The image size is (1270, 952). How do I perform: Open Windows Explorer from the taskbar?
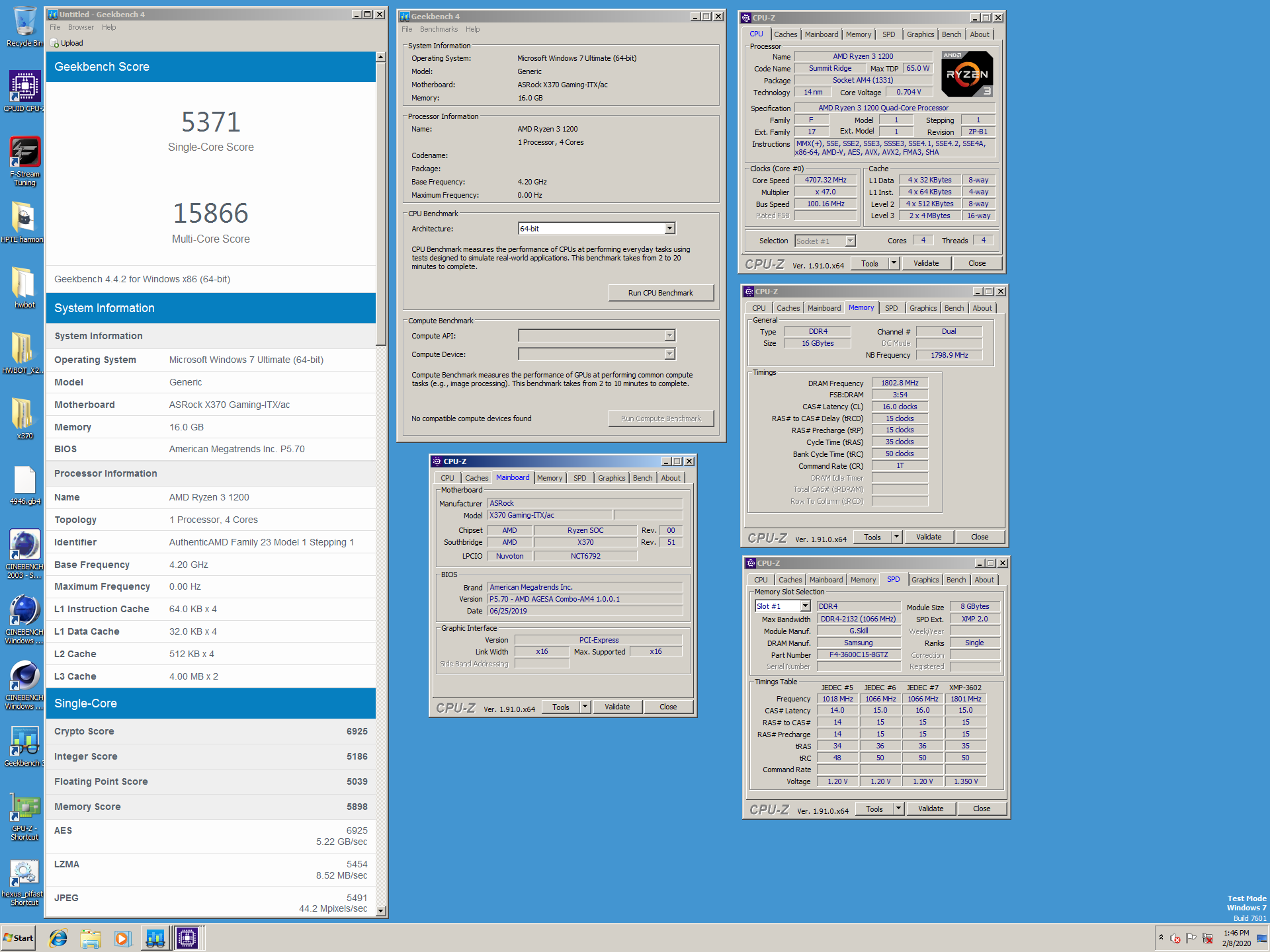tap(91, 938)
